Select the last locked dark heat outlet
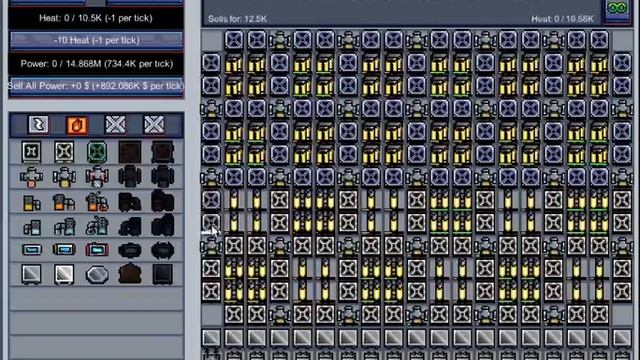Viewport: 640px width, 360px height. pos(162,226)
